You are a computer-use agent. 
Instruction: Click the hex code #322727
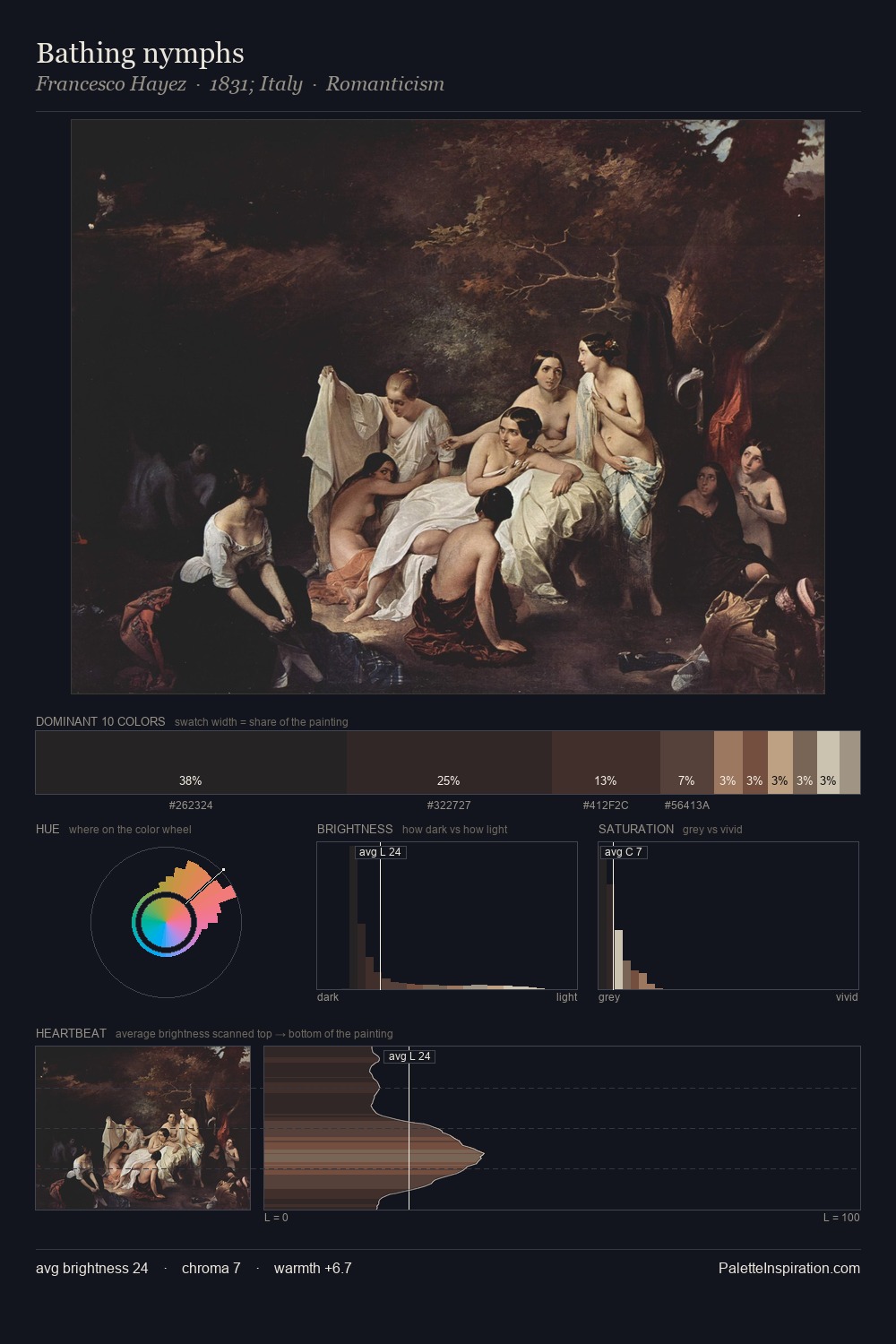[449, 806]
